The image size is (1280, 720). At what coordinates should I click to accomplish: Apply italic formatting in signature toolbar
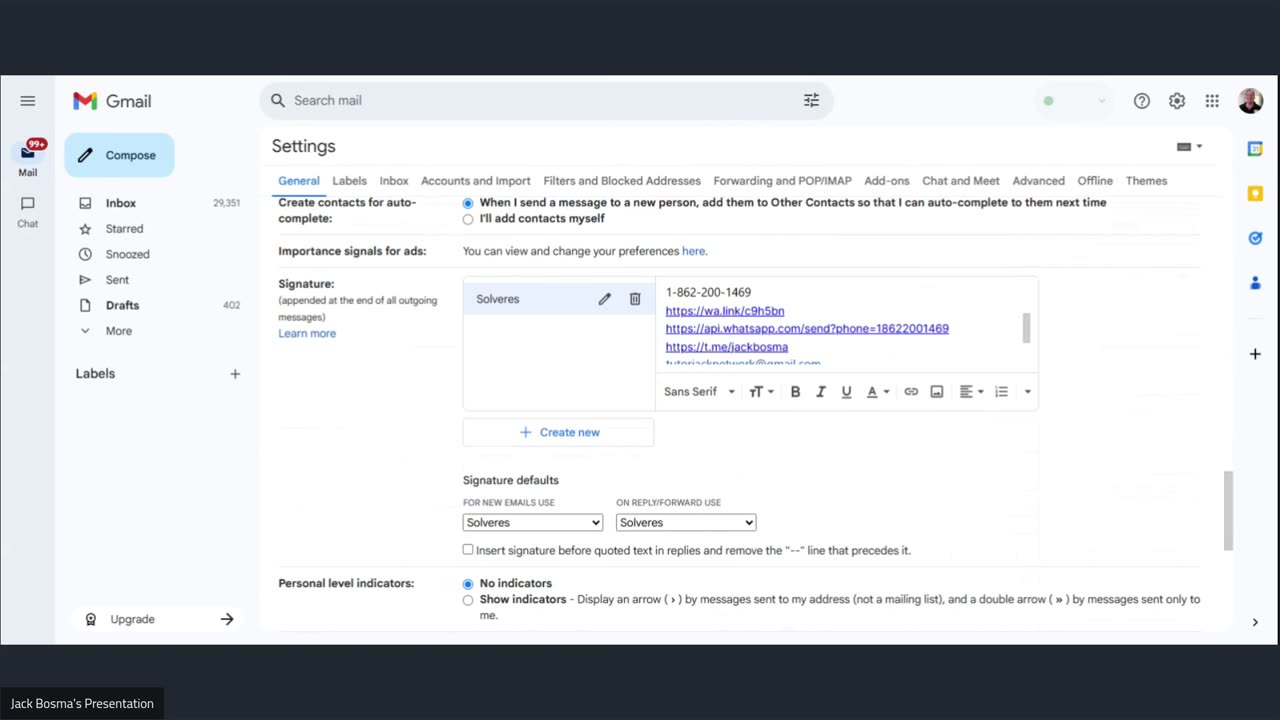821,392
